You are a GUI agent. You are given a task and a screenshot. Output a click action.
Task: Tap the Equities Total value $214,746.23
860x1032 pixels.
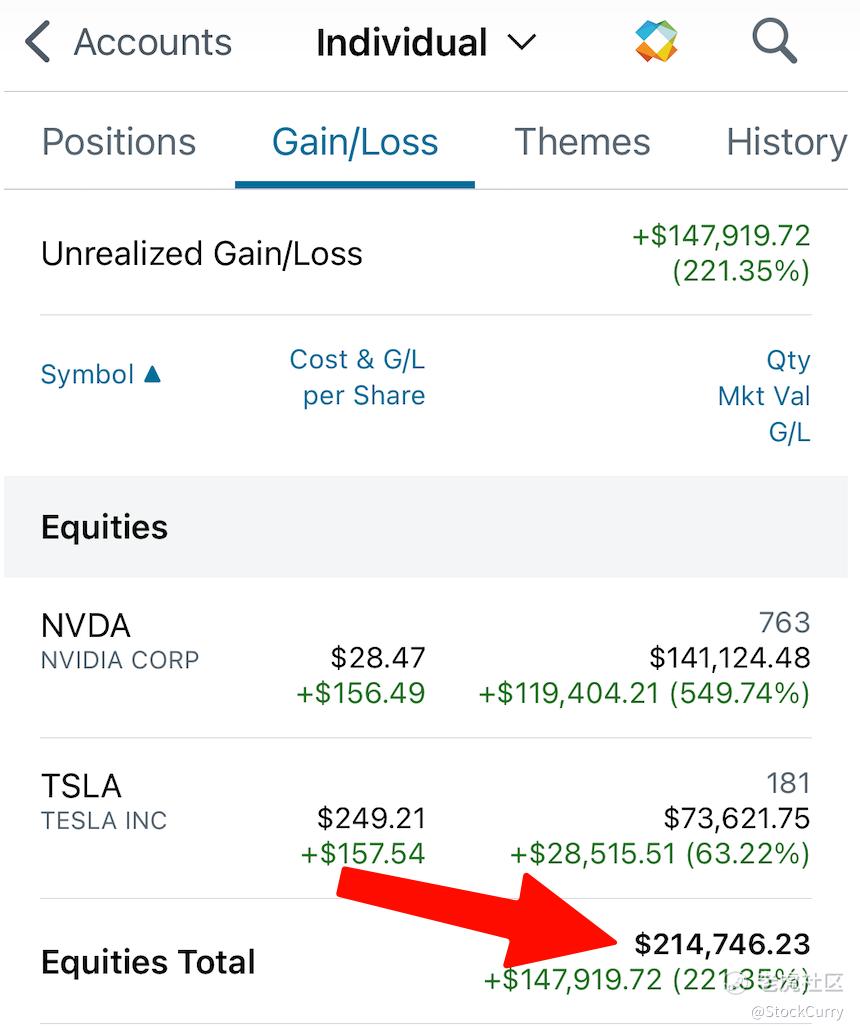722,943
